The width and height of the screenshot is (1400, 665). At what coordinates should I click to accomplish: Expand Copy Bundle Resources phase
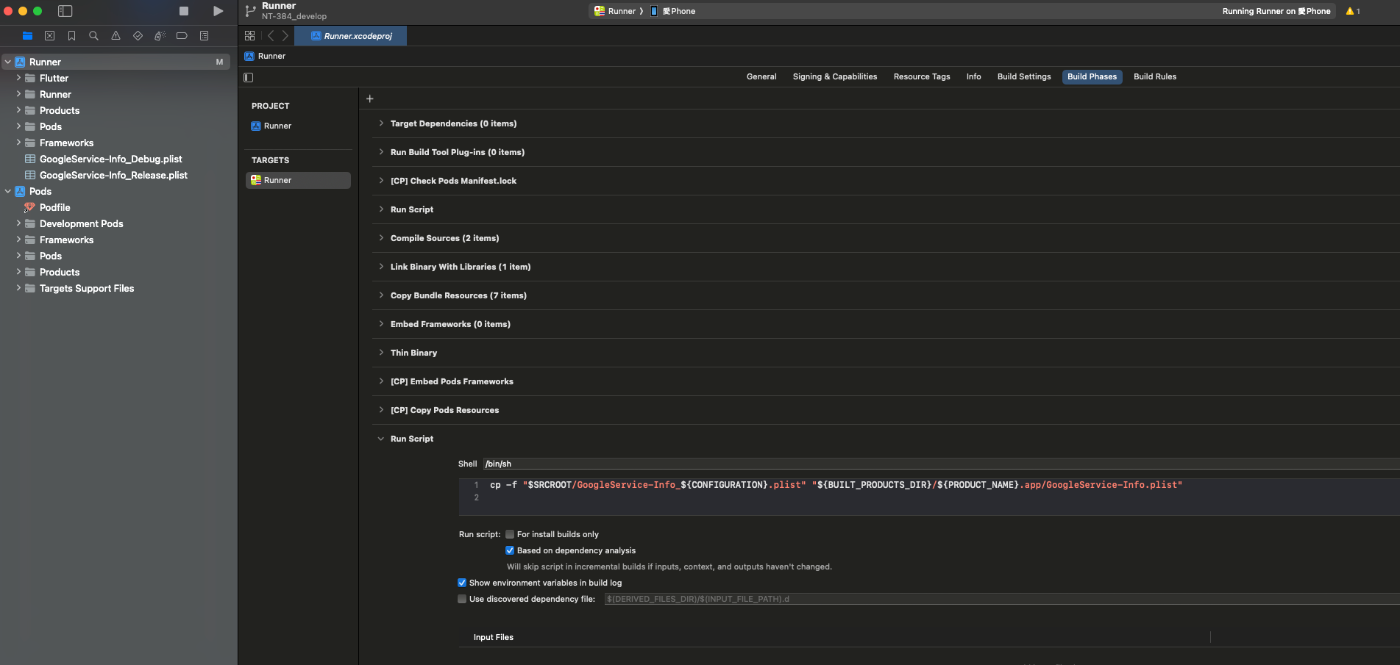pos(380,295)
